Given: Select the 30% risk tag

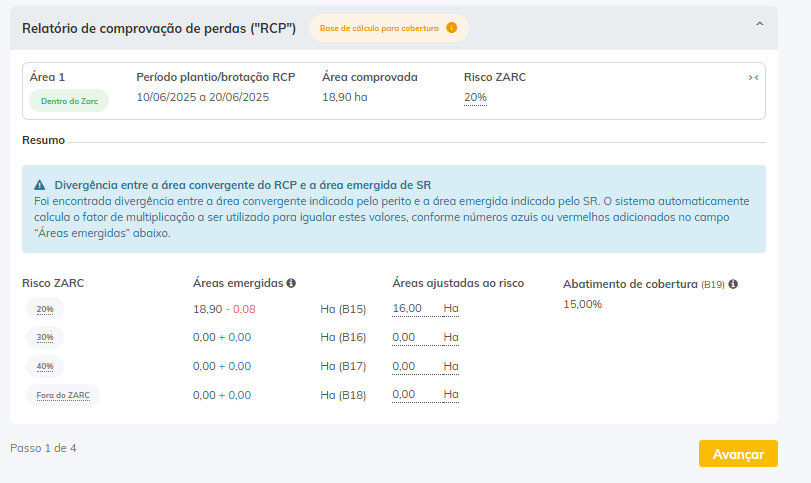Looking at the screenshot, I should click(45, 338).
